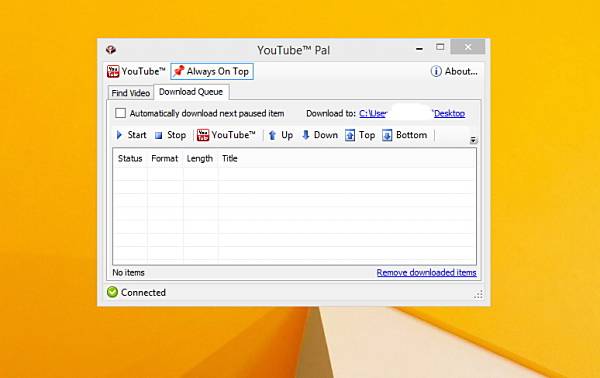Open YouTube from the queue toolbar
This screenshot has height=378, width=600.
pos(226,135)
